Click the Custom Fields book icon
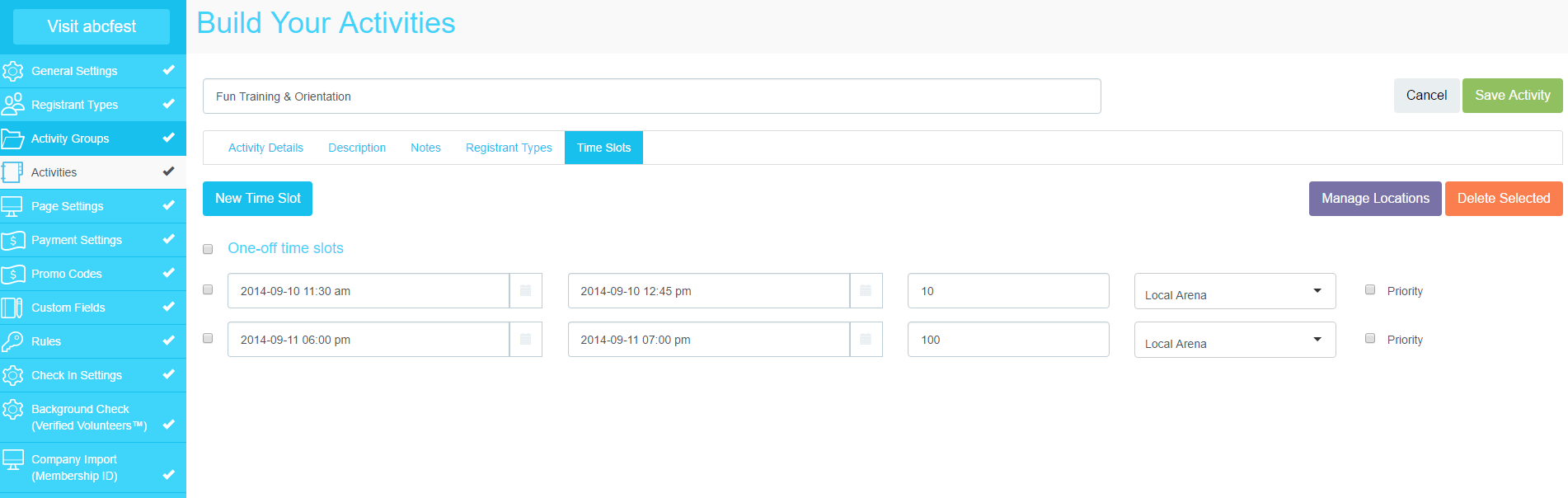The height and width of the screenshot is (498, 1568). click(x=12, y=308)
